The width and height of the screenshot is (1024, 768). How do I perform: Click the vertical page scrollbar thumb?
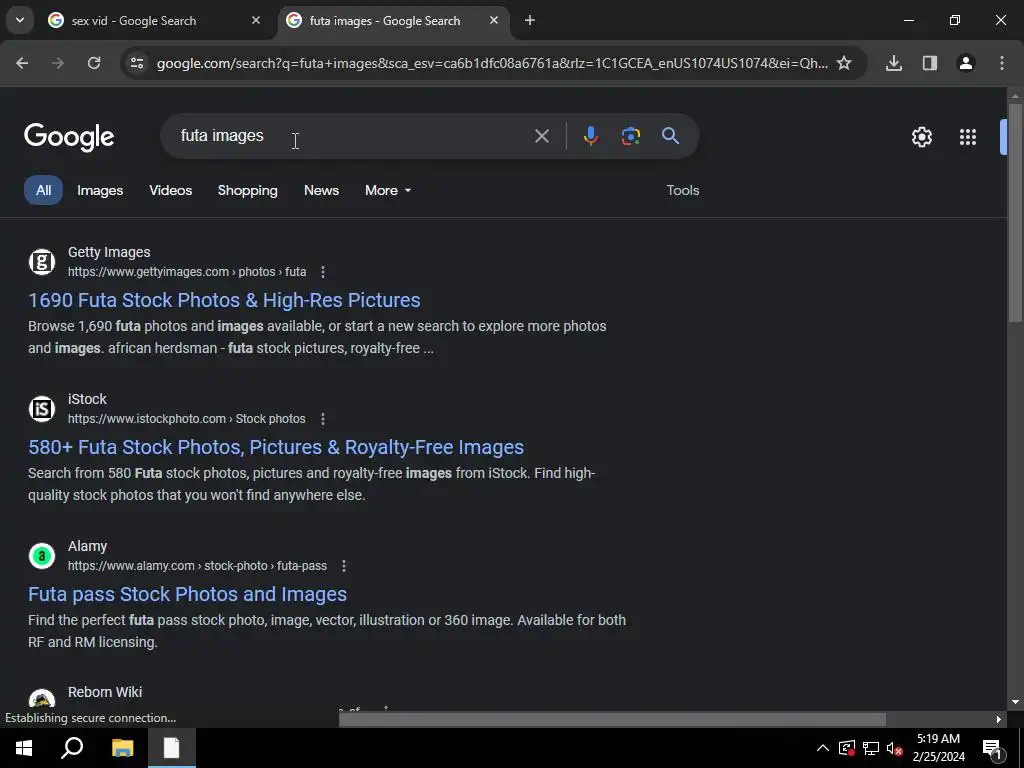(1015, 212)
